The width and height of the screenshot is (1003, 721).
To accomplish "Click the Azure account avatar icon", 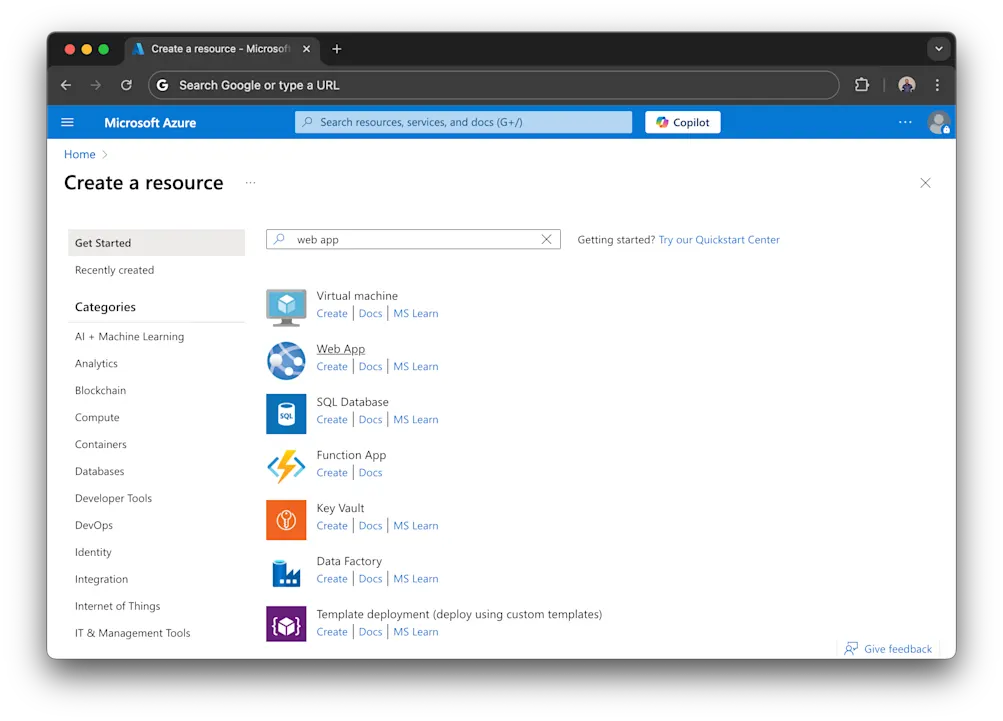I will pyautogui.click(x=938, y=121).
